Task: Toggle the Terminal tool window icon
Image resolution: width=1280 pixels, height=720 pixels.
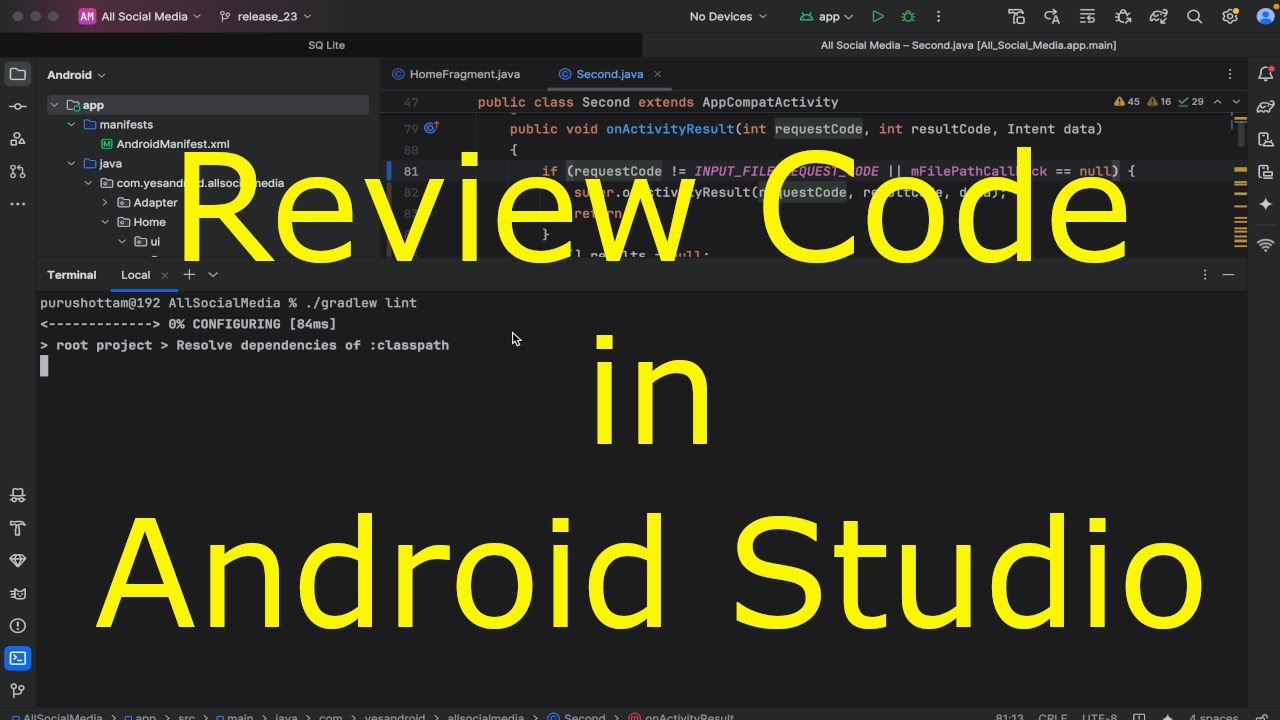Action: click(x=17, y=658)
